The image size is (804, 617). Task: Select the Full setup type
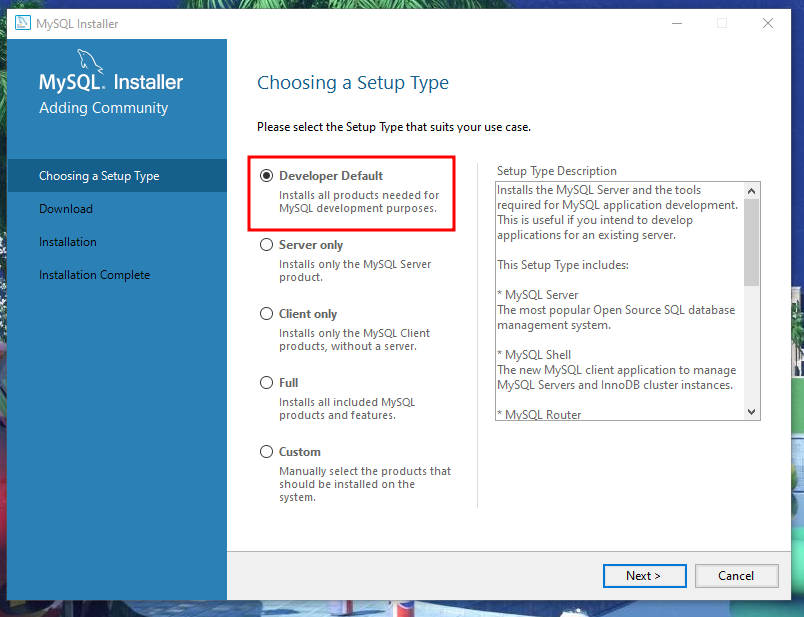[266, 383]
